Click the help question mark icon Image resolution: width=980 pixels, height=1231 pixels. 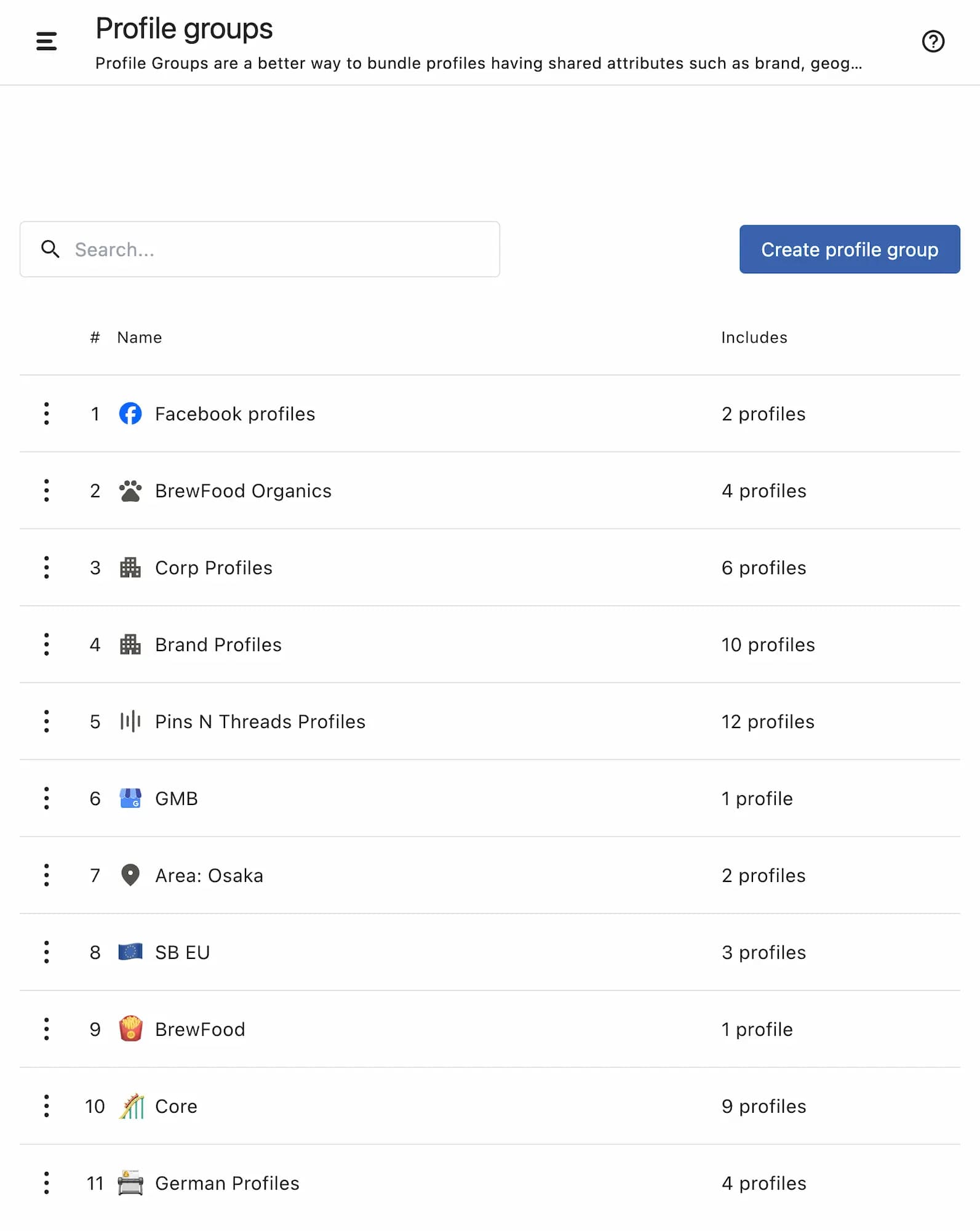click(x=933, y=41)
